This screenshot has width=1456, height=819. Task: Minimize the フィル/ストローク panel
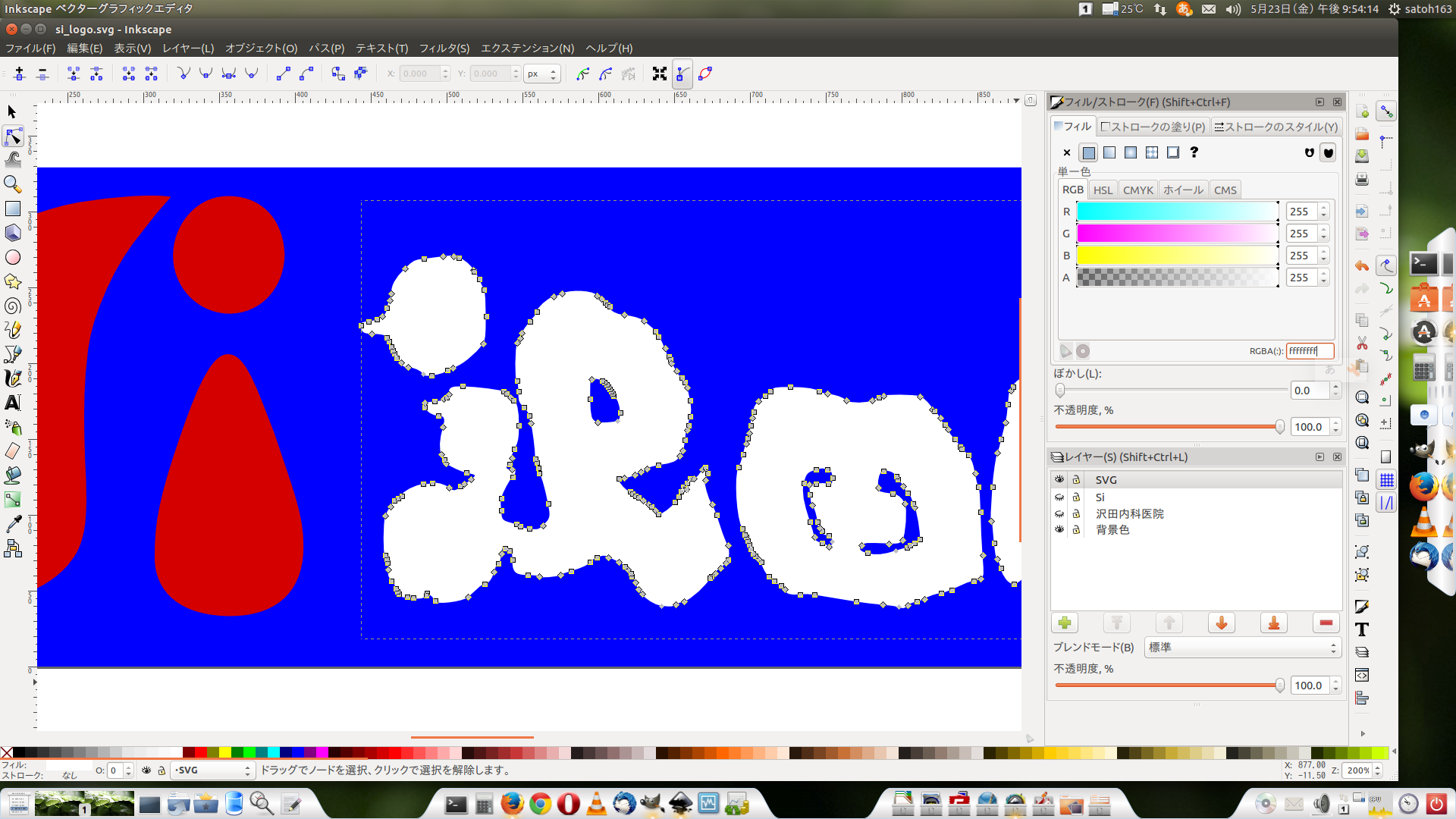(1319, 102)
